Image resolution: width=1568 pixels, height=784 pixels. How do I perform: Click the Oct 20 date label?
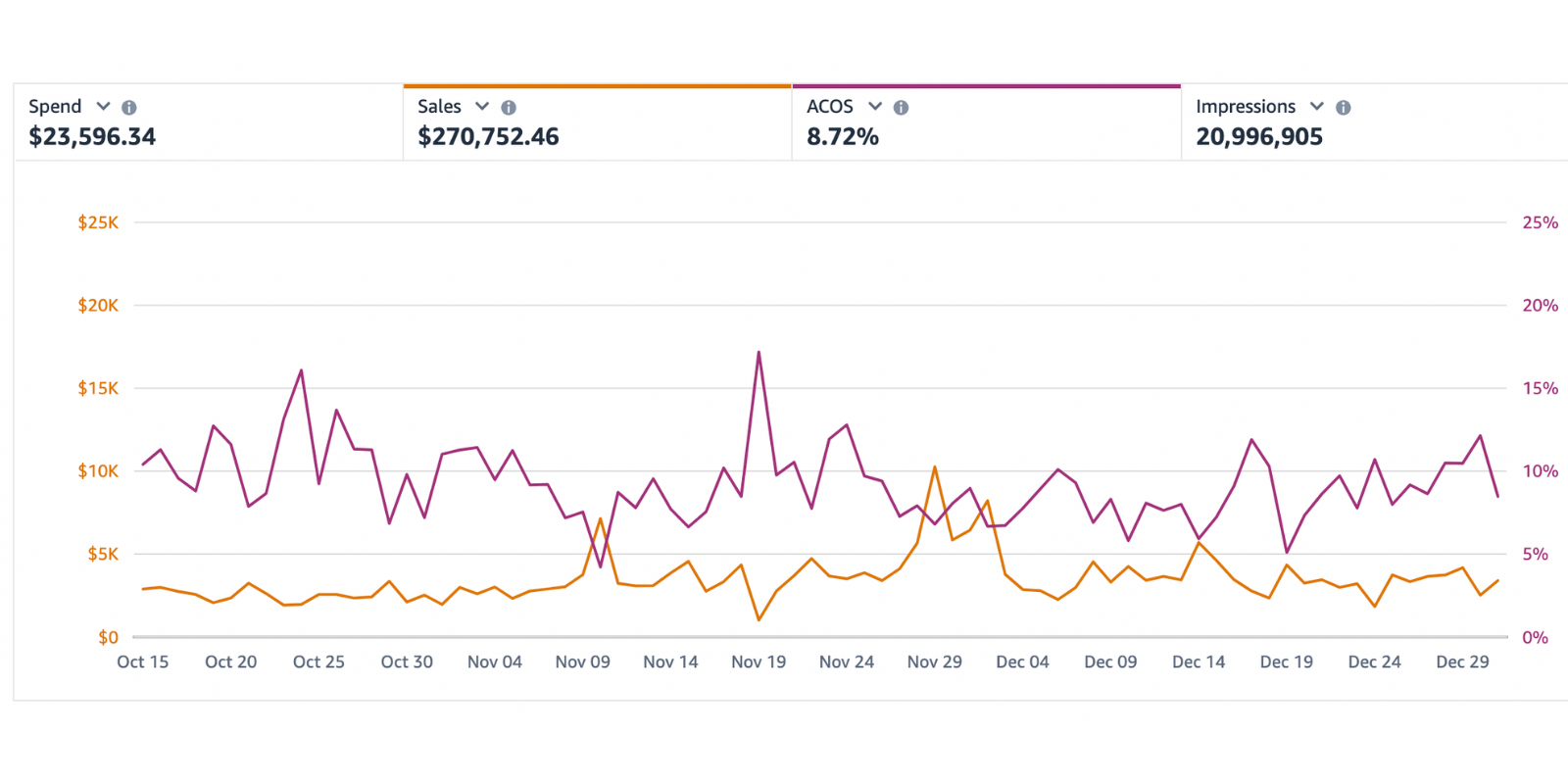click(231, 662)
